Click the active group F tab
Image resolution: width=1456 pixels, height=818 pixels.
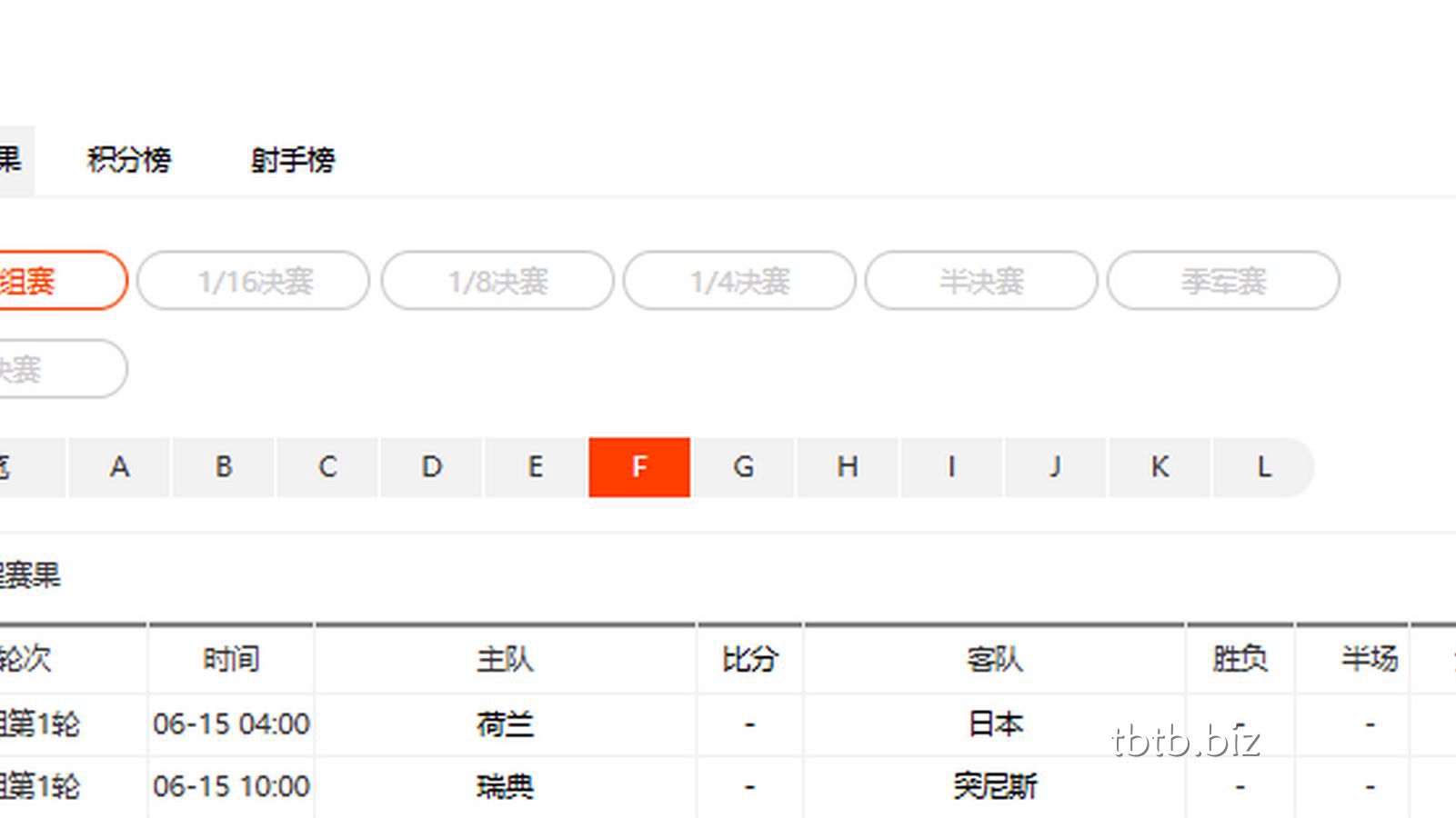pyautogui.click(x=639, y=467)
